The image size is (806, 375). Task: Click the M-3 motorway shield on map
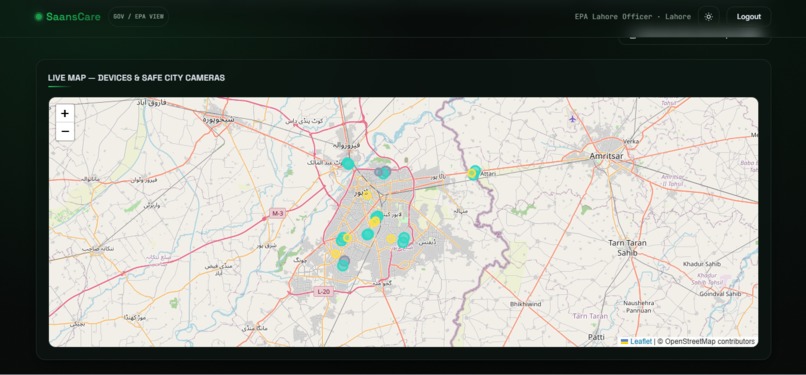(278, 213)
